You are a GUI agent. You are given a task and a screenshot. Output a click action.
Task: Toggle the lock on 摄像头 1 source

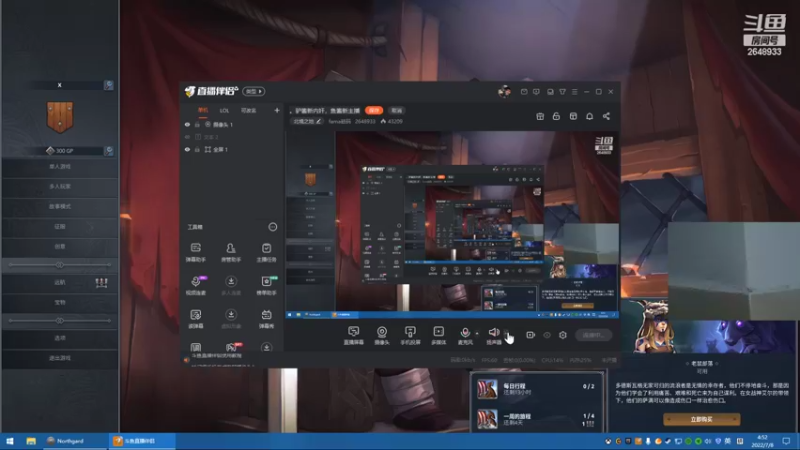(197, 124)
